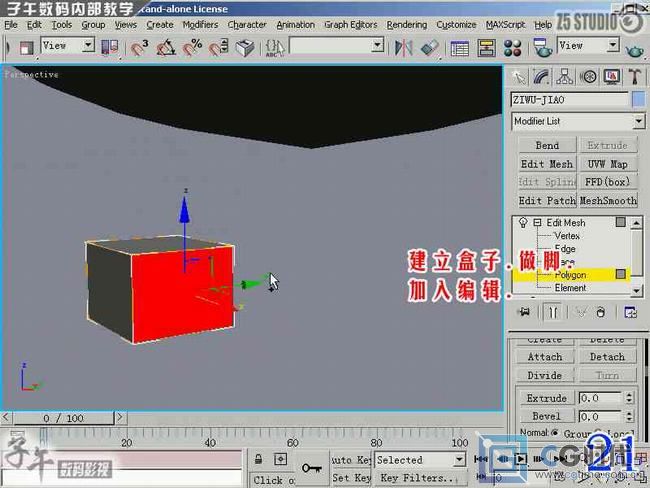Enable the angle snap toggle
650x488 pixels.
pos(166,47)
